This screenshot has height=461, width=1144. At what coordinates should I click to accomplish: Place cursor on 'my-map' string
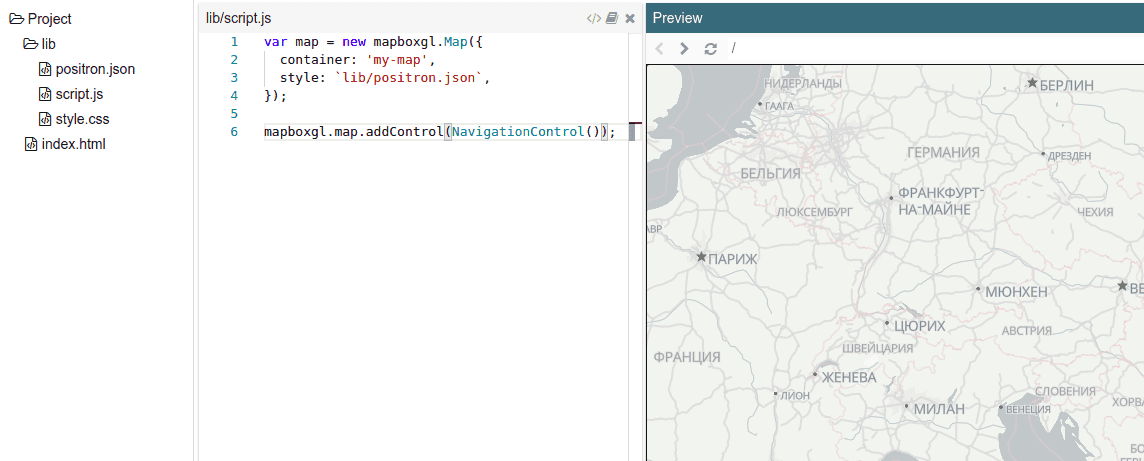point(399,60)
